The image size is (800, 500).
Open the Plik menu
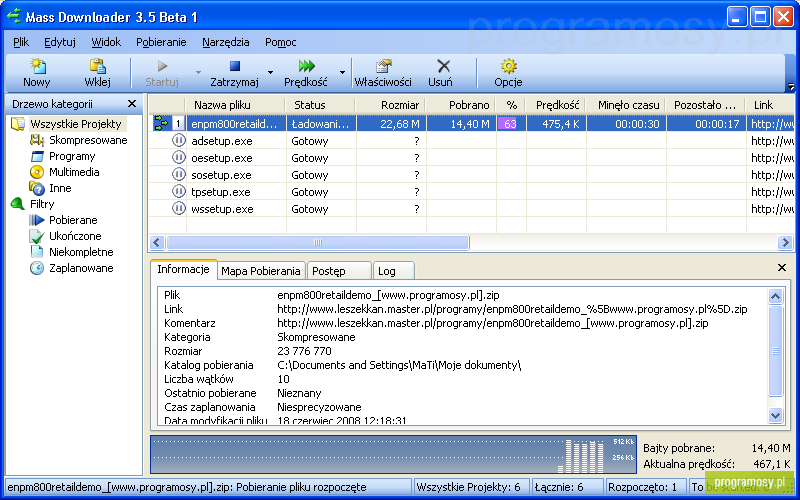coord(21,42)
